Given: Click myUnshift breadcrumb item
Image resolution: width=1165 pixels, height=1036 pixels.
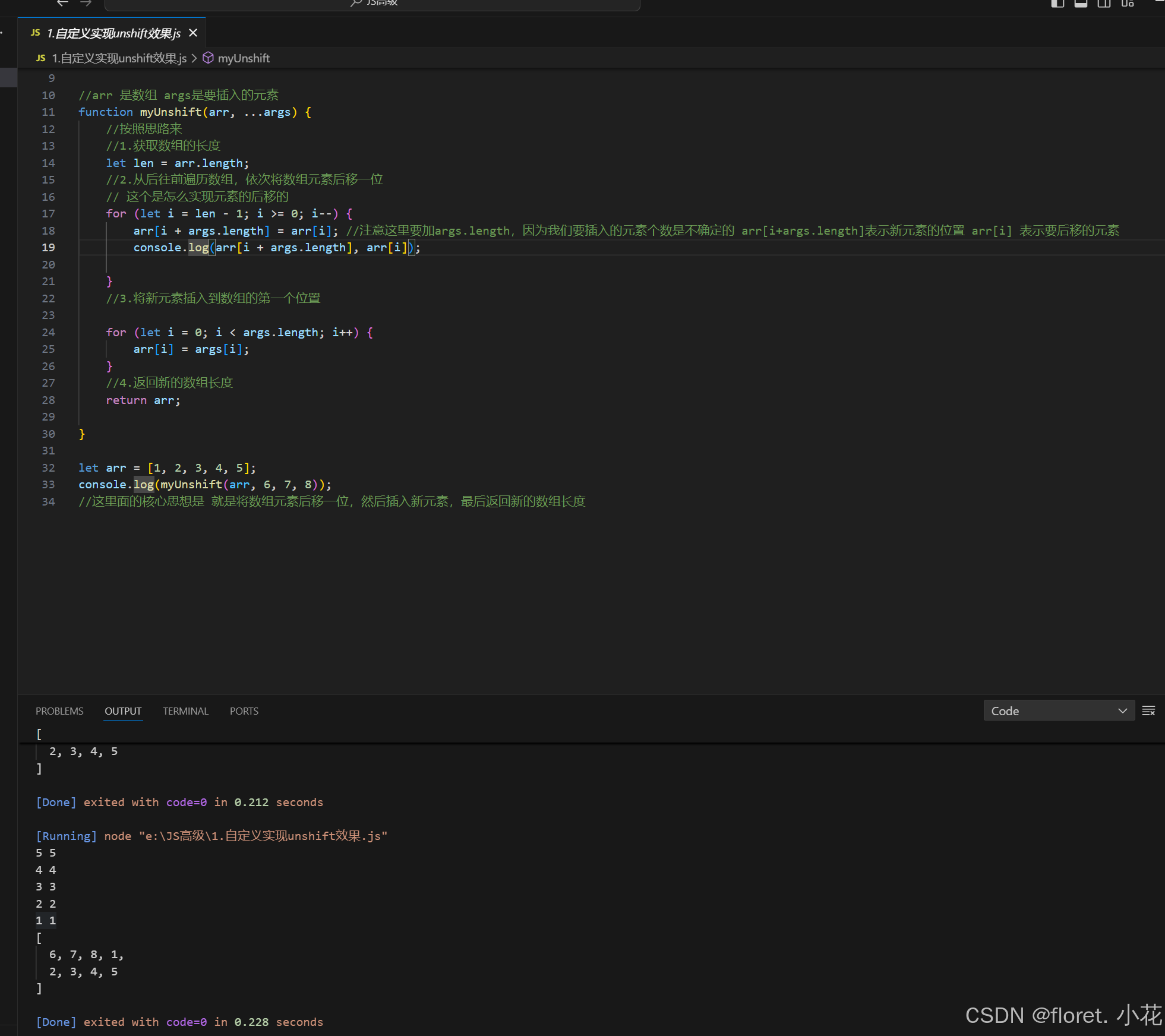Looking at the screenshot, I should 244,58.
